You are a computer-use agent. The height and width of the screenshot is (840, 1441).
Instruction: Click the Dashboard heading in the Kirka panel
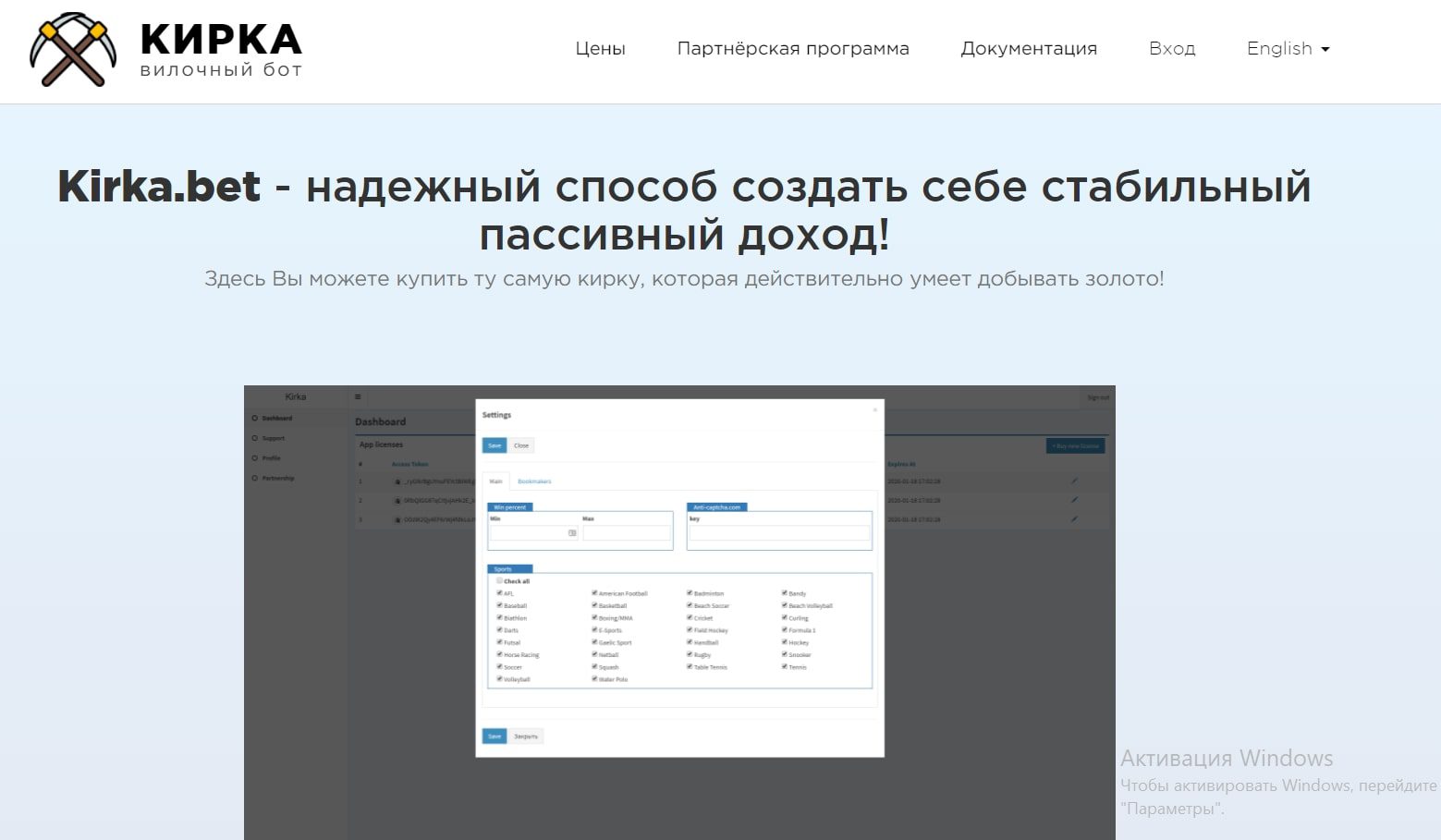tap(381, 421)
